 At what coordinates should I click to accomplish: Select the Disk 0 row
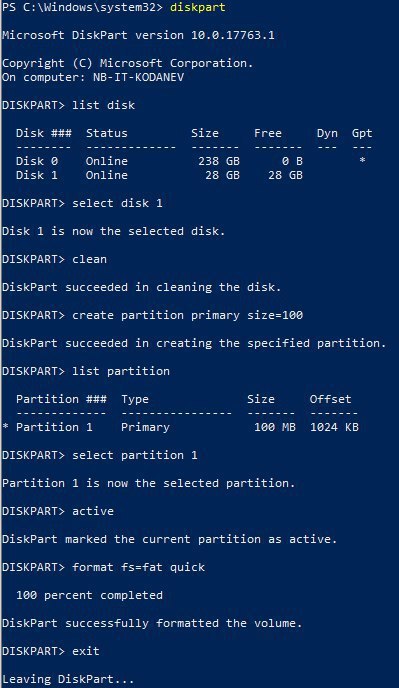point(191,161)
